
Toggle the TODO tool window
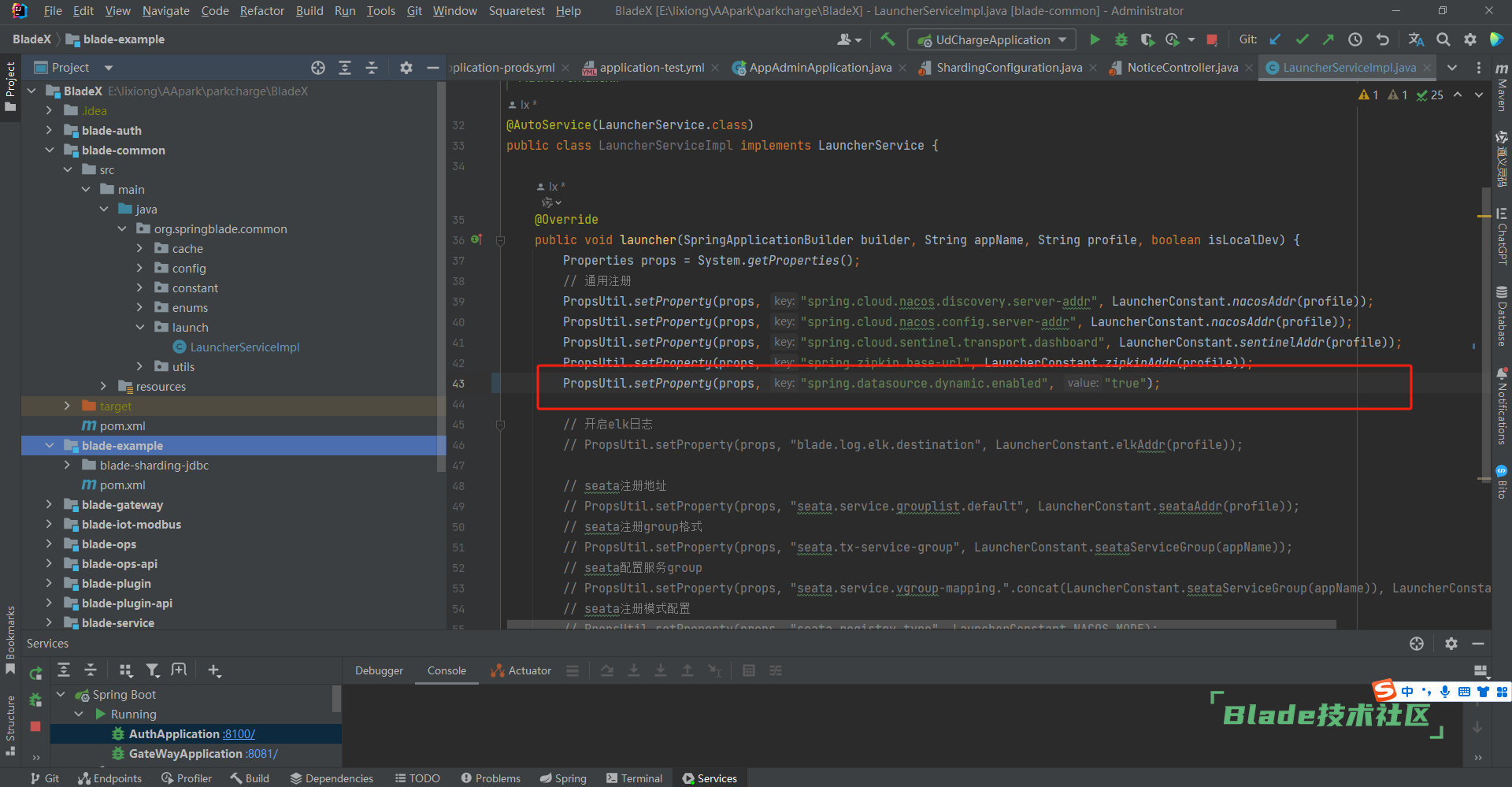[x=417, y=778]
